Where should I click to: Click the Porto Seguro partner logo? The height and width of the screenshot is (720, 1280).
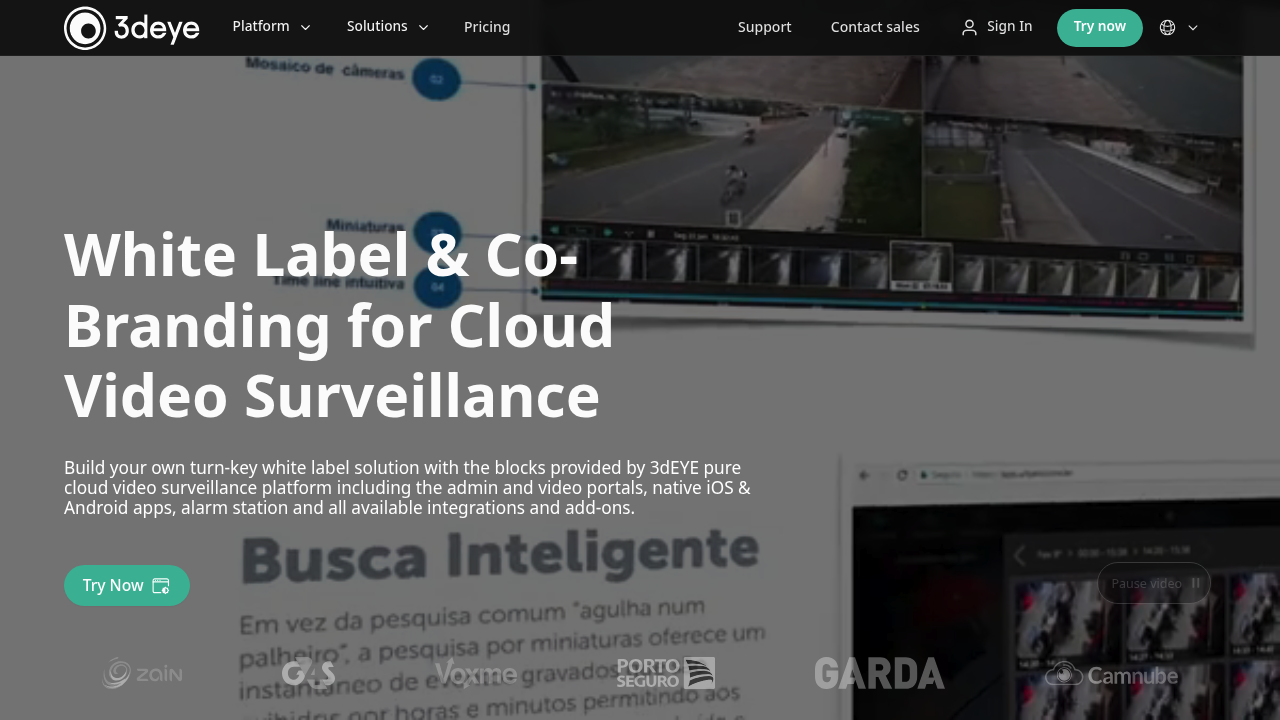click(666, 673)
